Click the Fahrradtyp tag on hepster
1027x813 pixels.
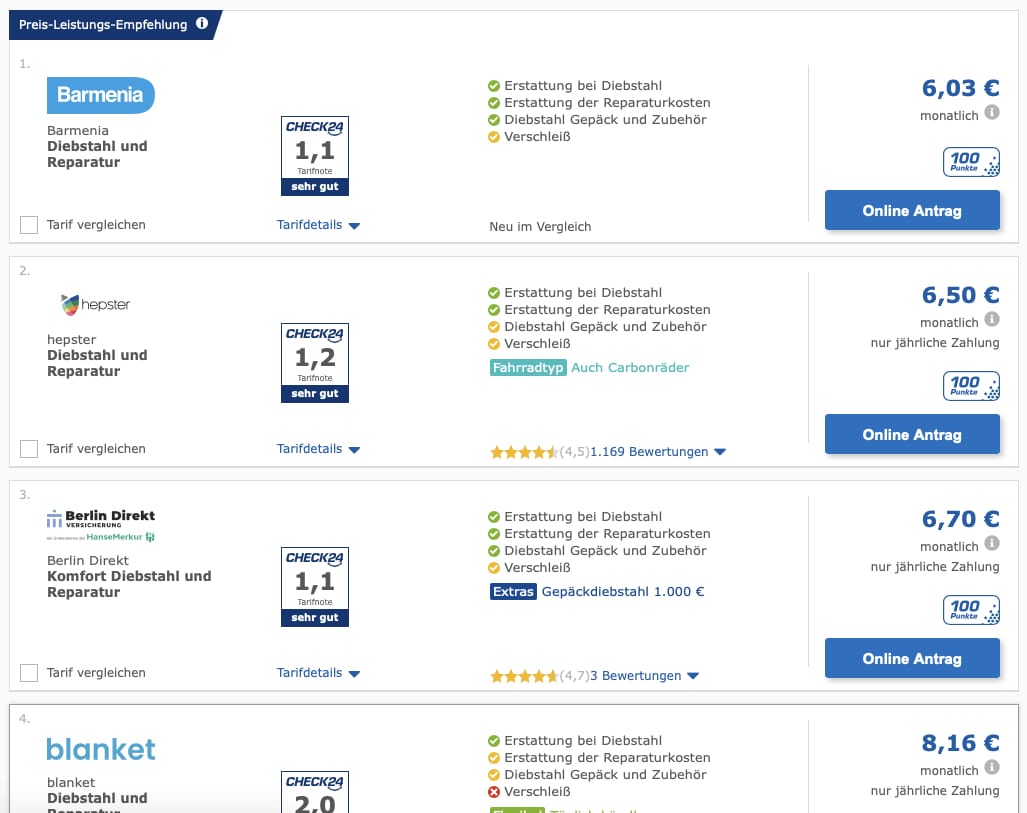tap(528, 367)
